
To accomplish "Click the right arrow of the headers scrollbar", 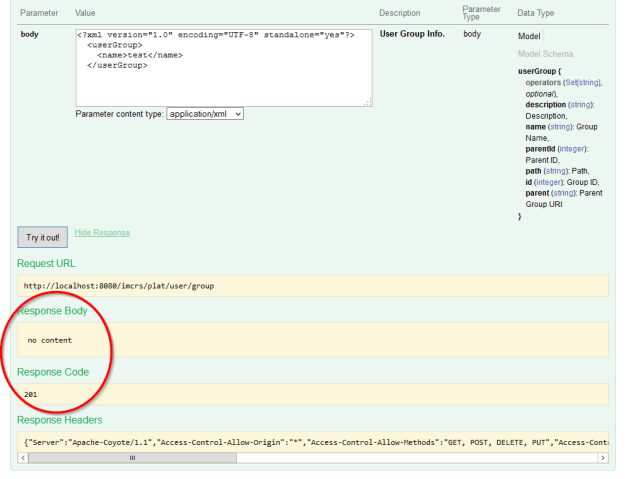I will point(603,457).
